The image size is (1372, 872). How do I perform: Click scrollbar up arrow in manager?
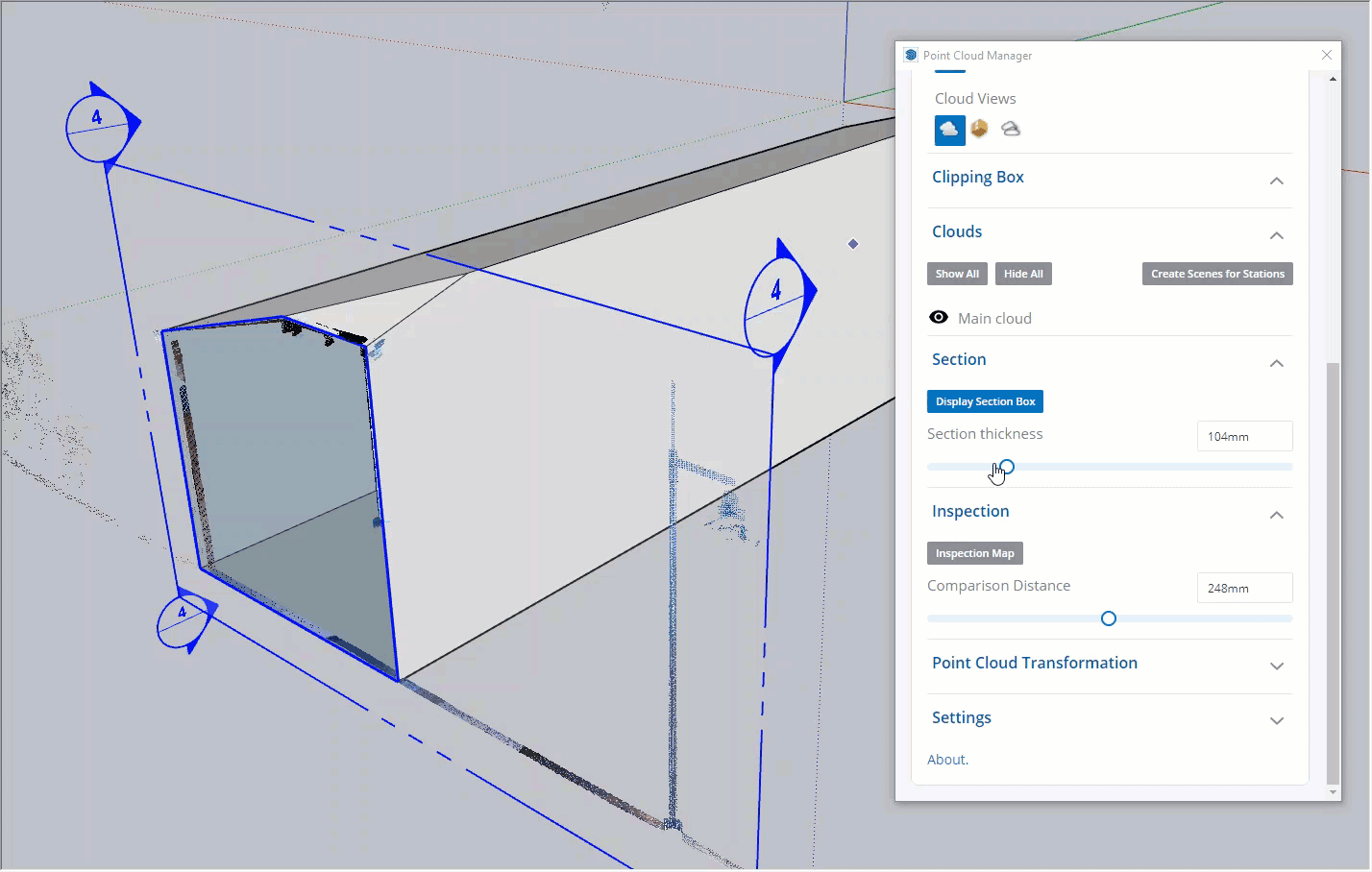click(1332, 79)
